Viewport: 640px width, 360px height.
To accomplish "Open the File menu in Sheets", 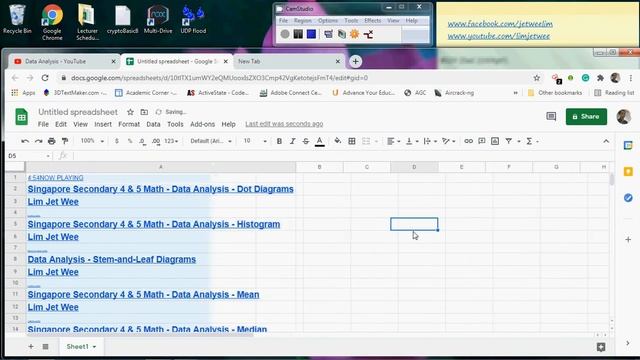I will [x=43, y=124].
